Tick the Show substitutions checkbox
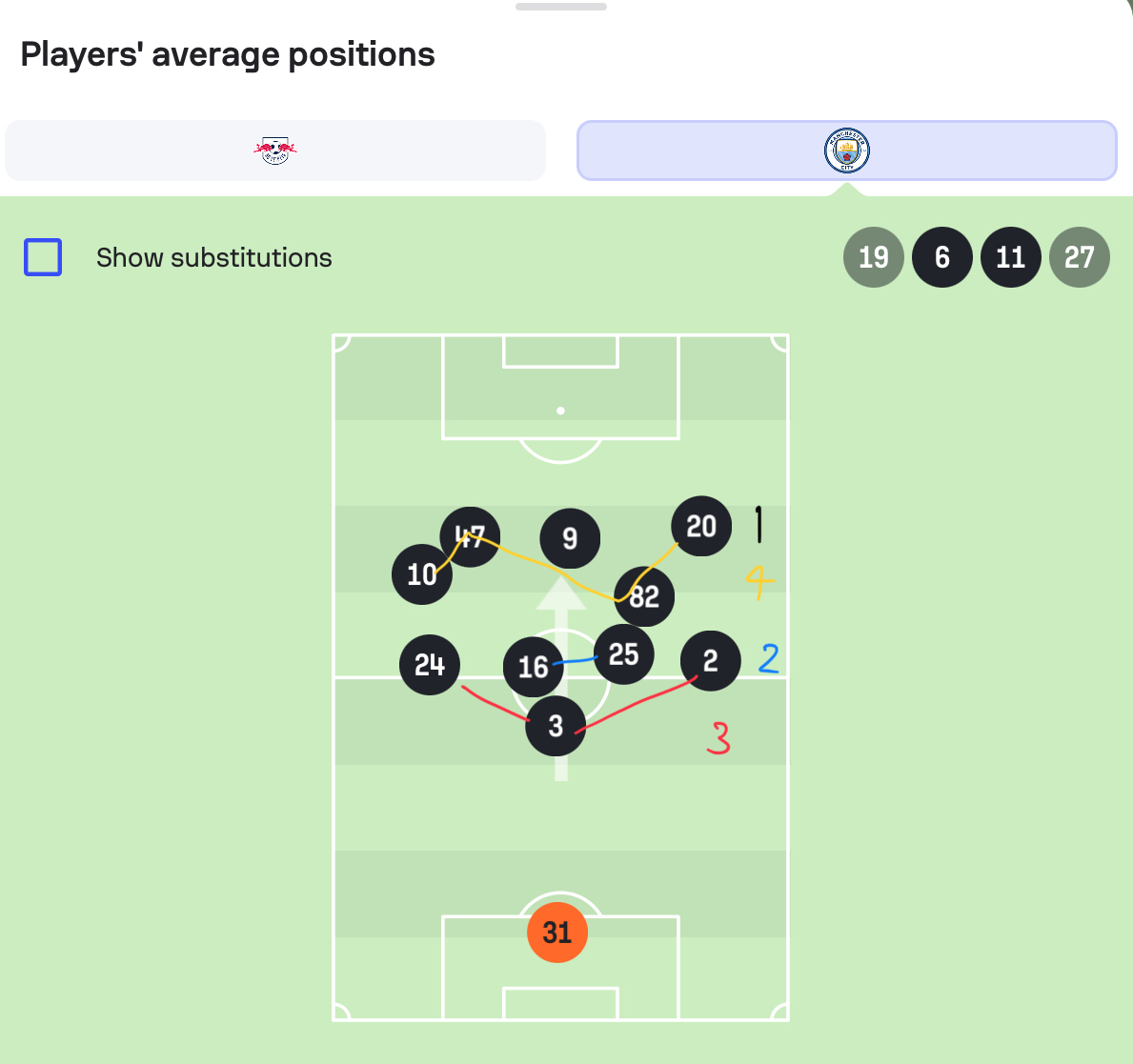The height and width of the screenshot is (1064, 1133). pos(43,257)
